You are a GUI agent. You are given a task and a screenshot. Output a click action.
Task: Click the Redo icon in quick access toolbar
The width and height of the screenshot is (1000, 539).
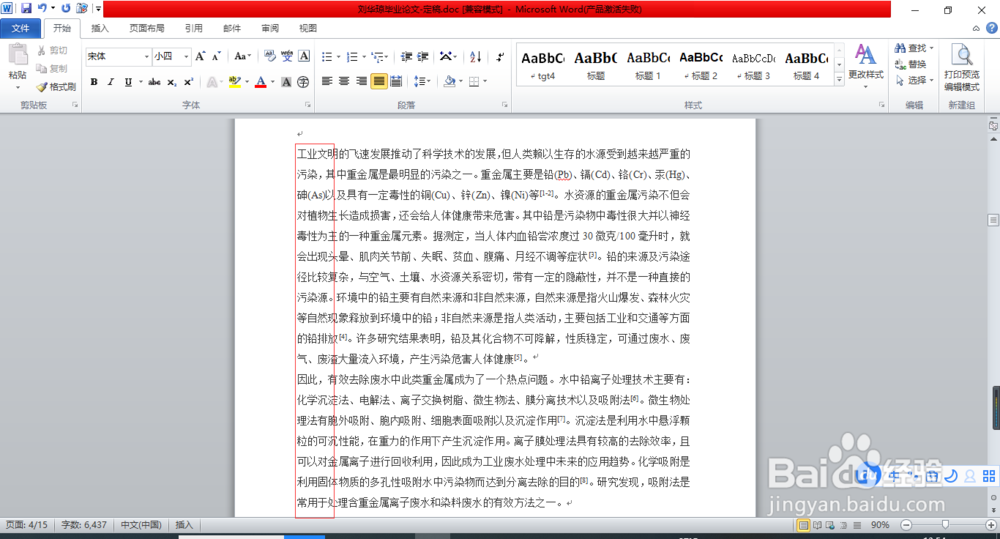(x=66, y=8)
